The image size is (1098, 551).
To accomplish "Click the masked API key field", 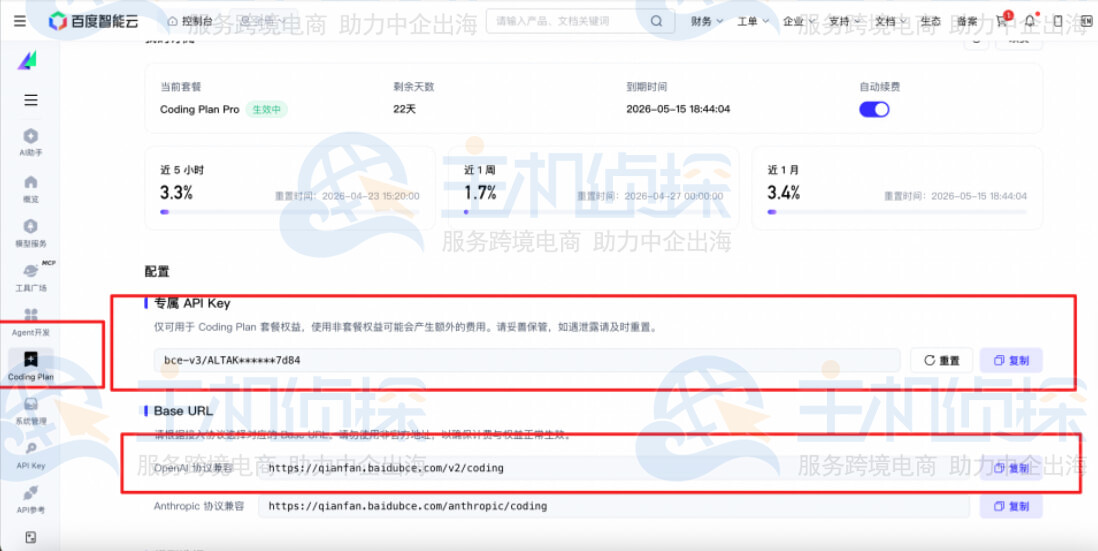I will point(527,361).
